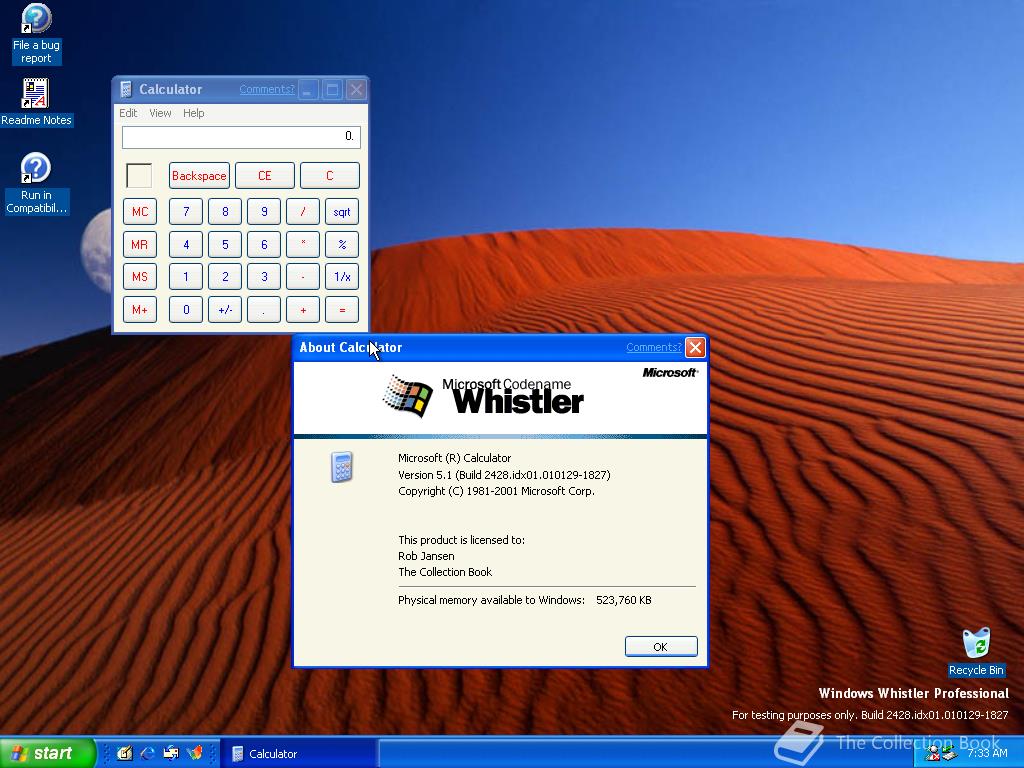Image resolution: width=1024 pixels, height=768 pixels.
Task: Click the percent (%) key
Action: pyautogui.click(x=342, y=244)
